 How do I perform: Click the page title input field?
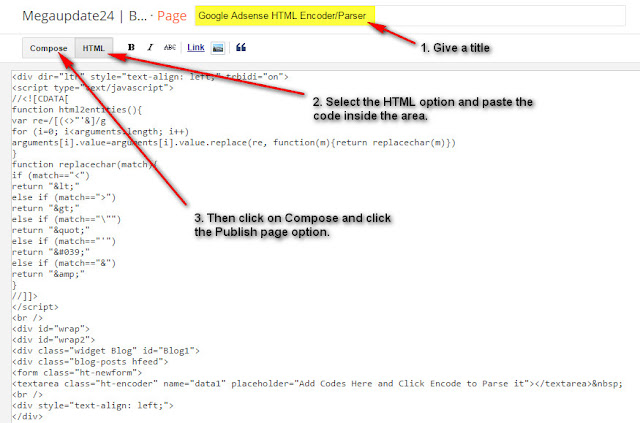410,16
